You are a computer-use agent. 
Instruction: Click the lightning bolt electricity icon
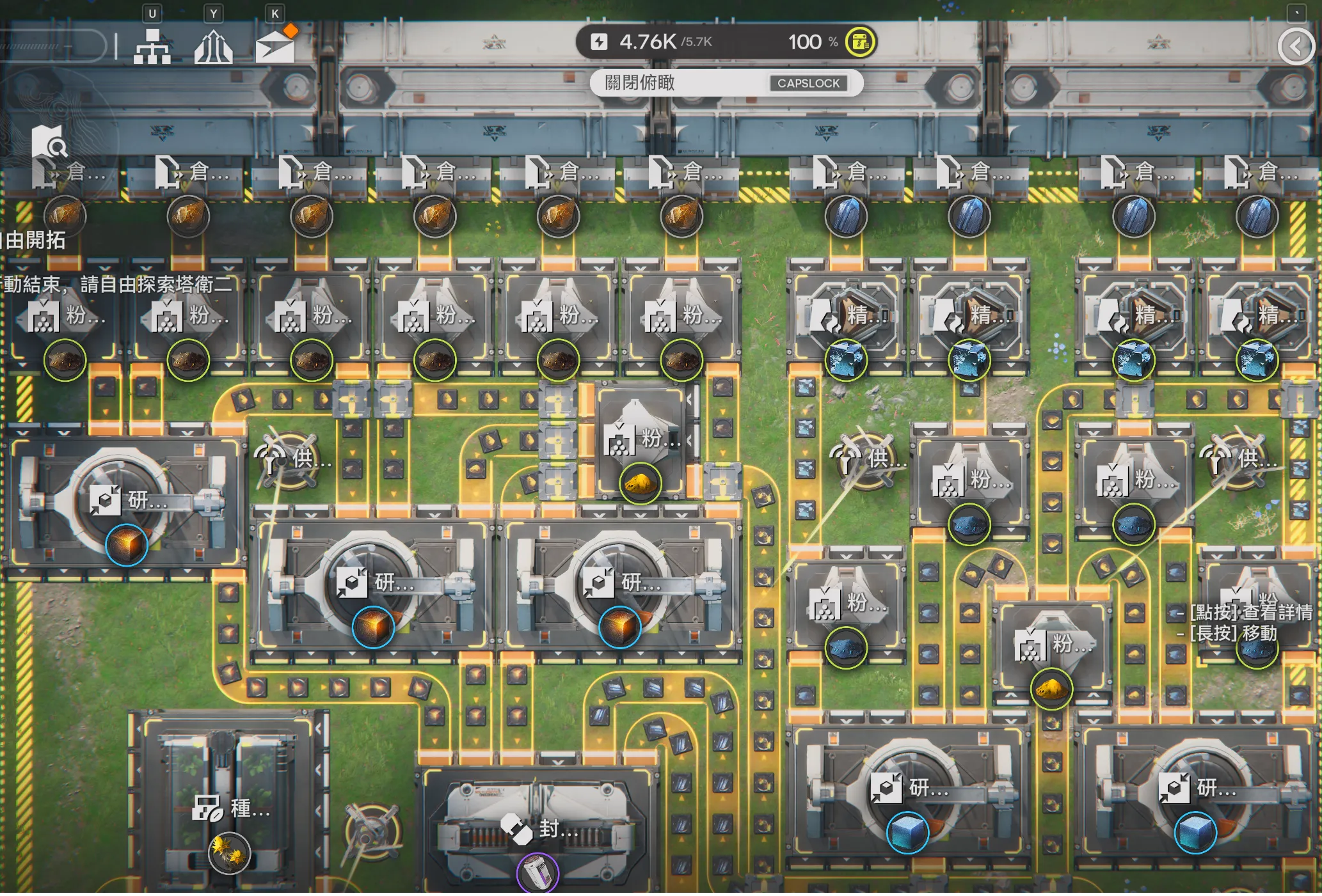600,41
